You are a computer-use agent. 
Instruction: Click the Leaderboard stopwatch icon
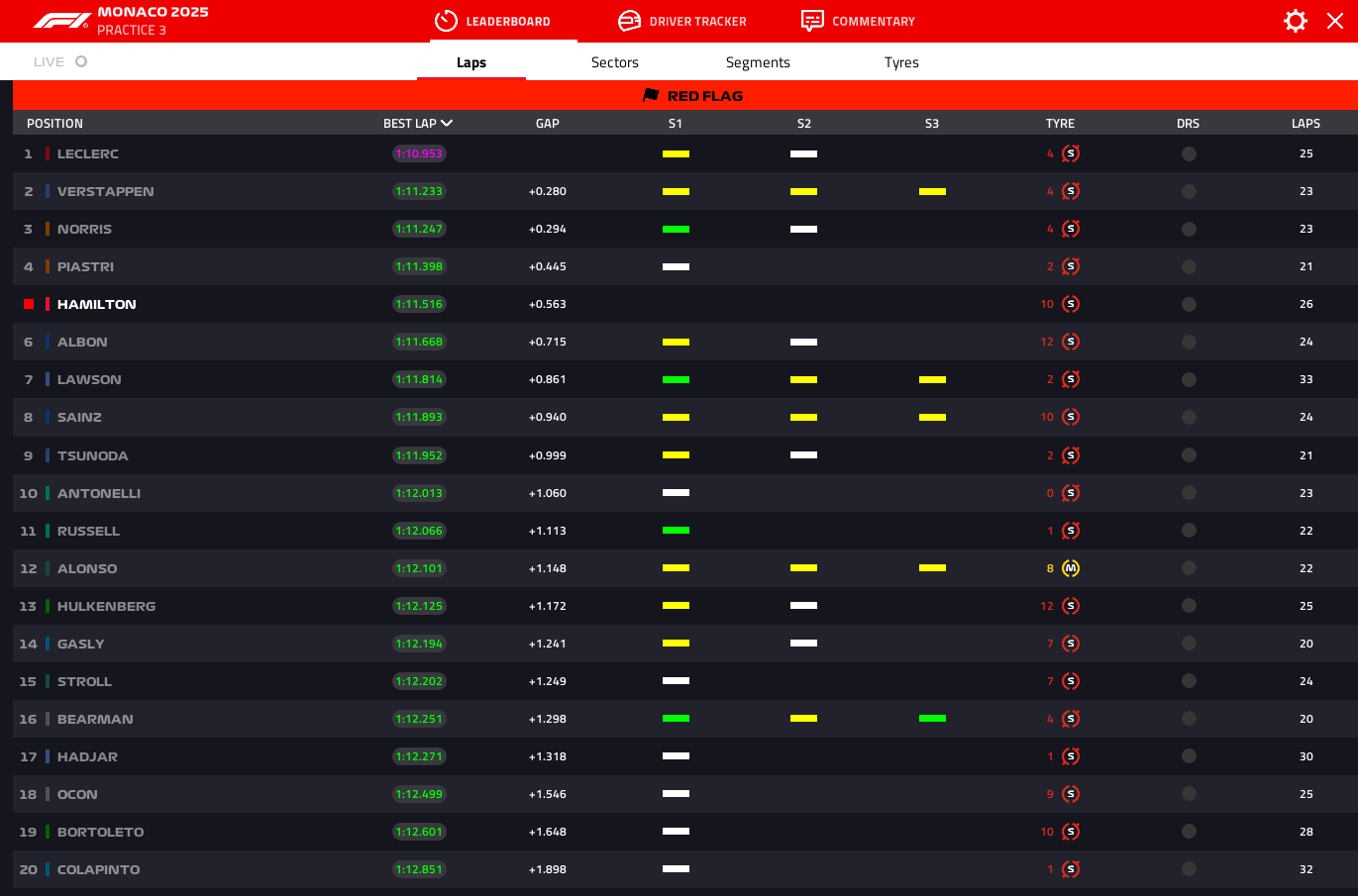446,21
